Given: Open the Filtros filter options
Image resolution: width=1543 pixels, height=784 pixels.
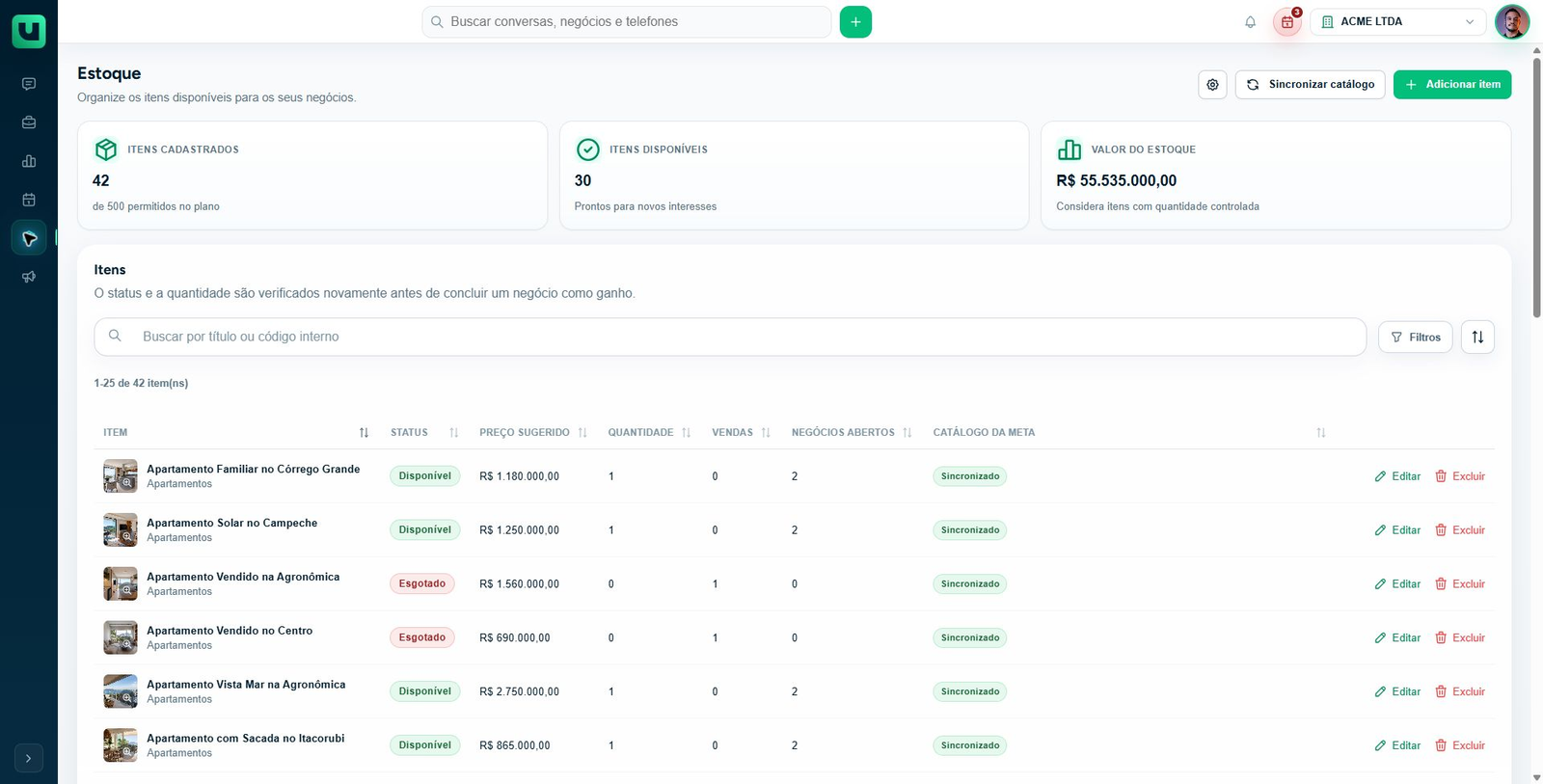Looking at the screenshot, I should (1416, 337).
